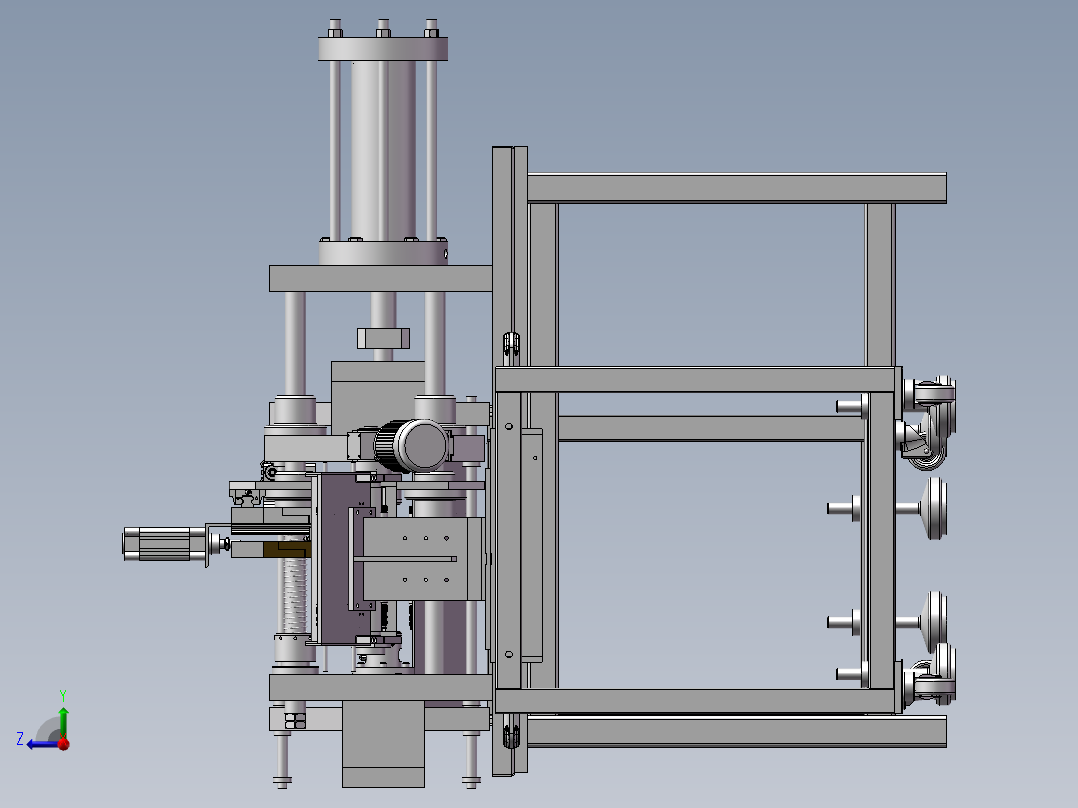This screenshot has height=808, width=1078.
Task: Select the bottommost horizontal frame beam
Action: tap(736, 731)
